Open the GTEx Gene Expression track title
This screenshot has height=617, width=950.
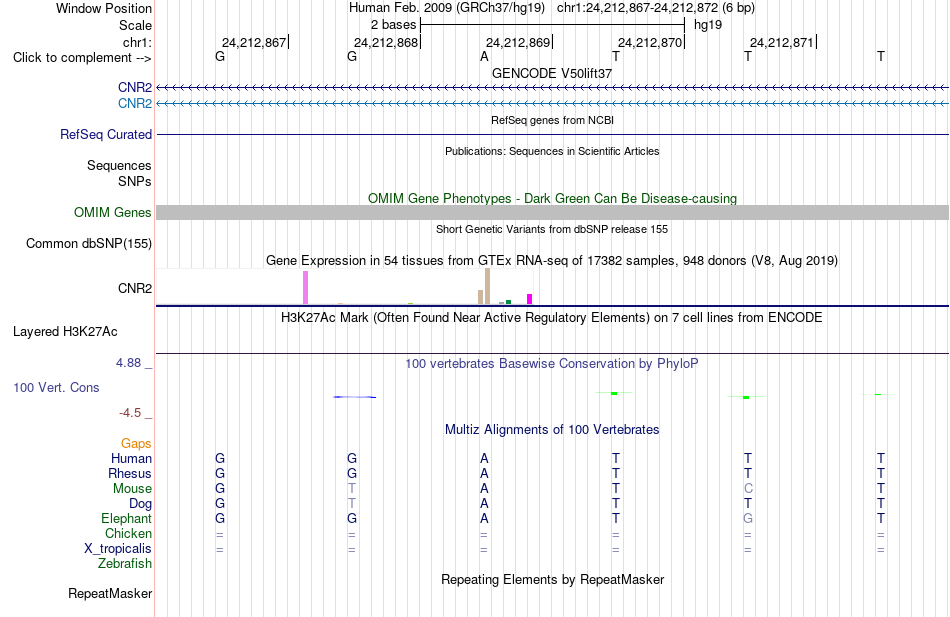(552, 261)
